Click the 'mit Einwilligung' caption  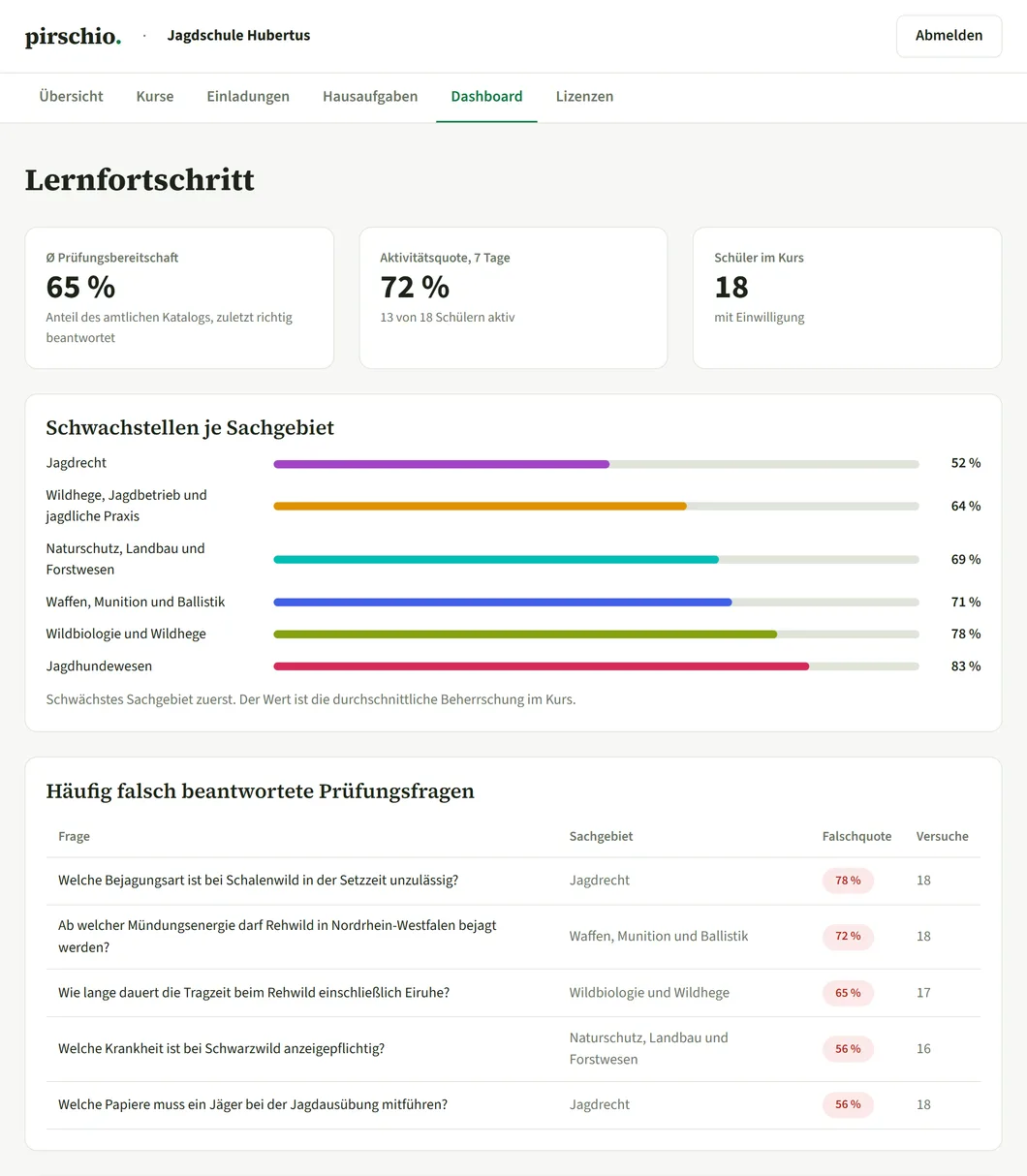(760, 317)
